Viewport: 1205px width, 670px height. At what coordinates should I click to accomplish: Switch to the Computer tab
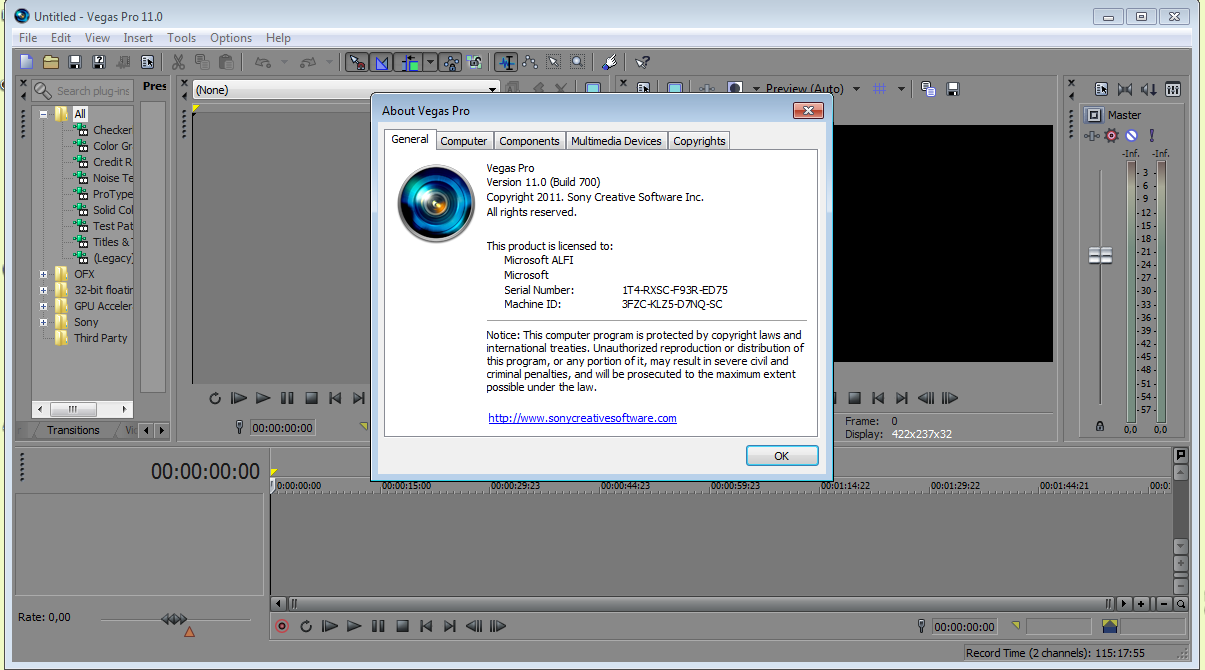pos(464,141)
